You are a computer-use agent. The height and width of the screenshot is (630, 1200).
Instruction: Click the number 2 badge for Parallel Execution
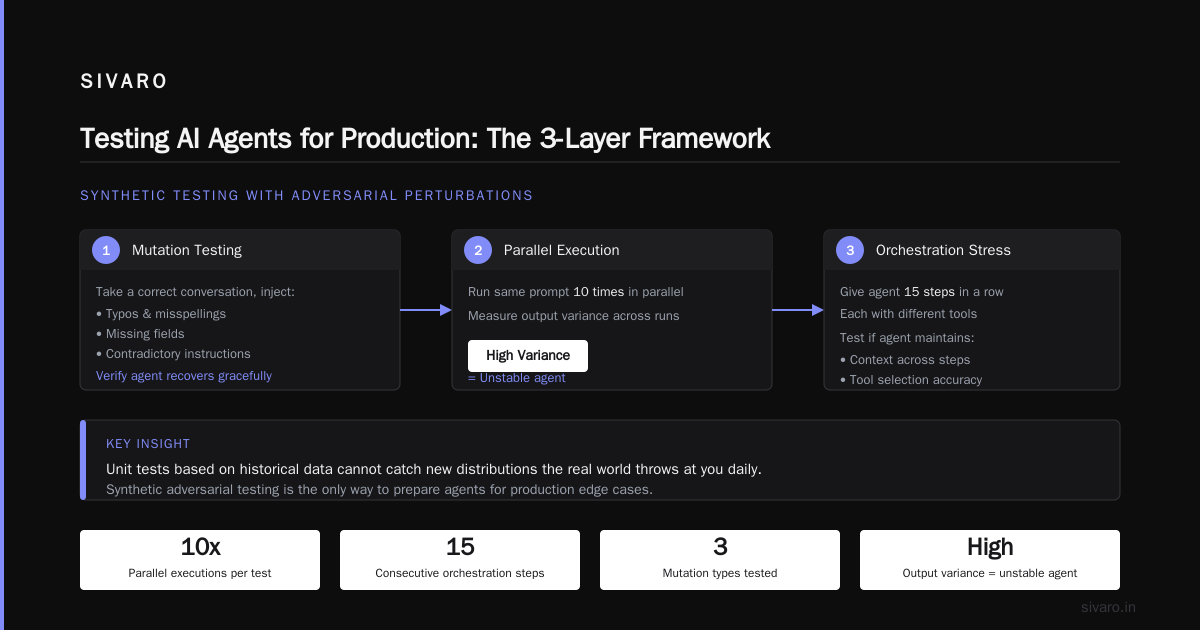coord(478,250)
